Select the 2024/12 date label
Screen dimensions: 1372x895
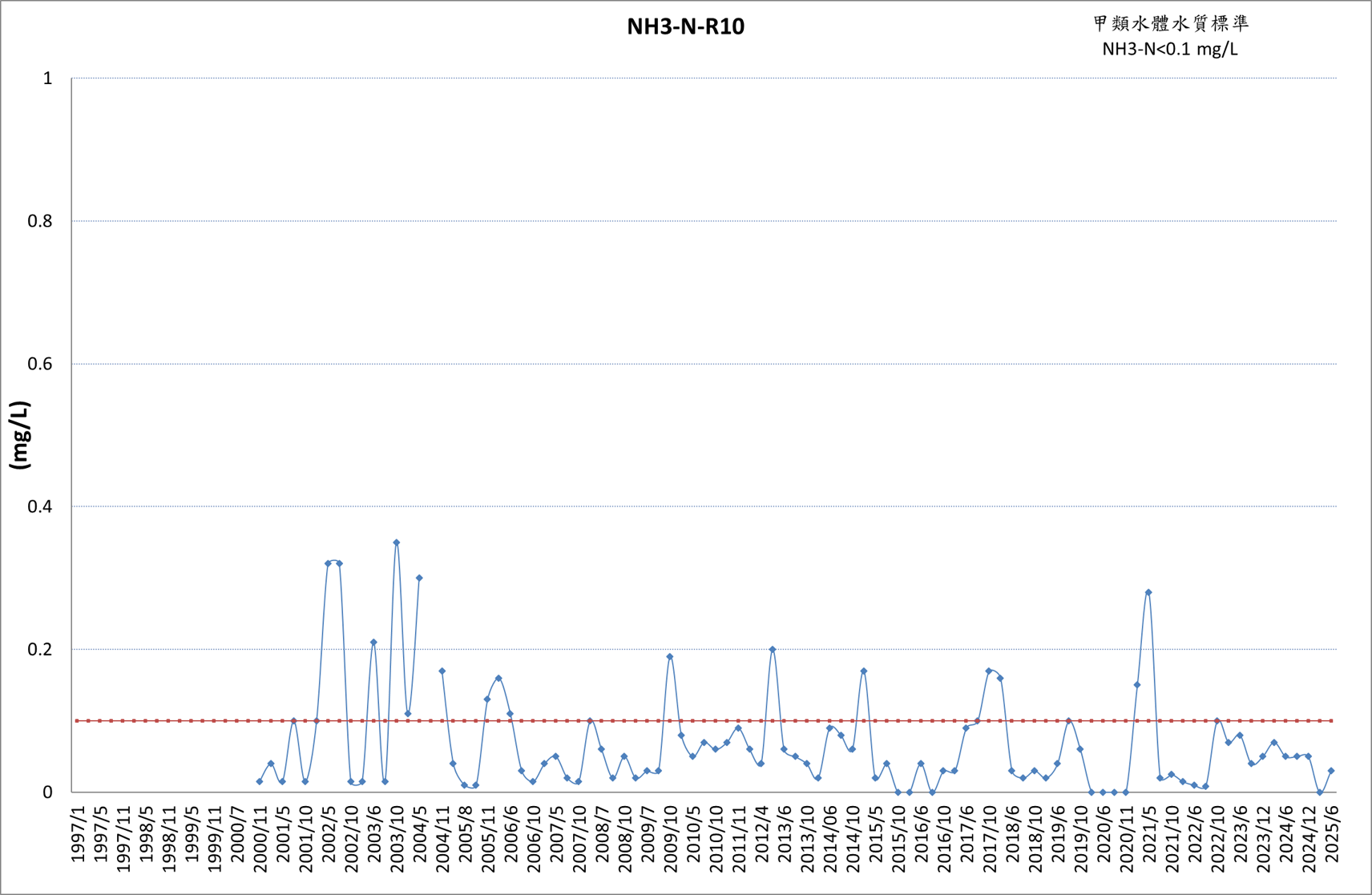1308,840
